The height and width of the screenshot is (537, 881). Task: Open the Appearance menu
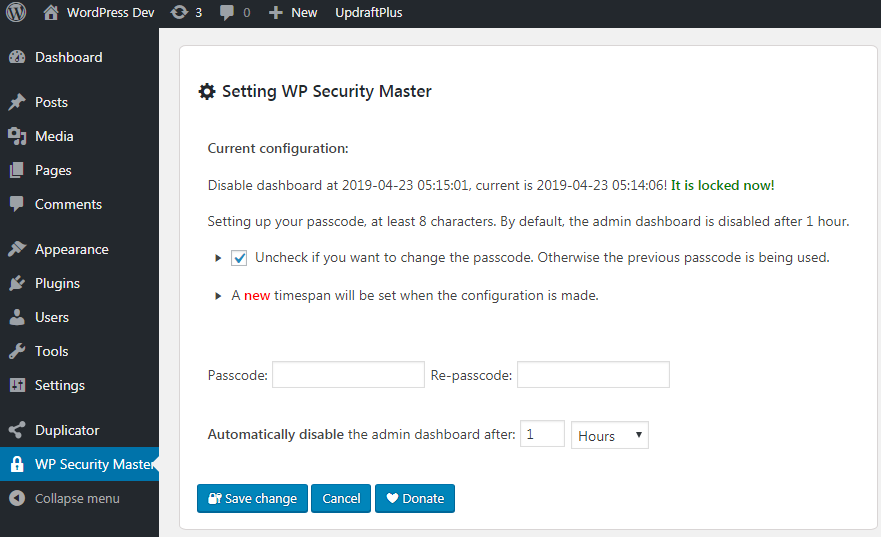point(71,249)
